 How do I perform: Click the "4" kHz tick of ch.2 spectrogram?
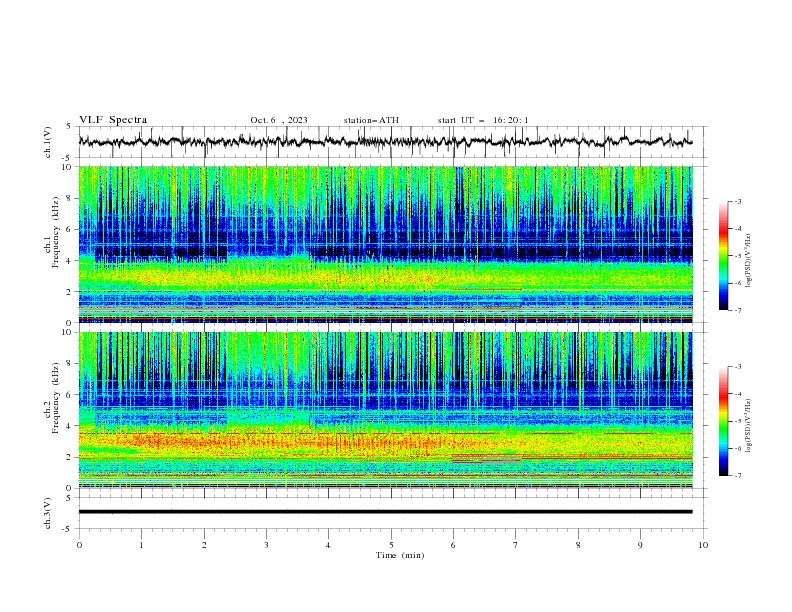(71, 426)
